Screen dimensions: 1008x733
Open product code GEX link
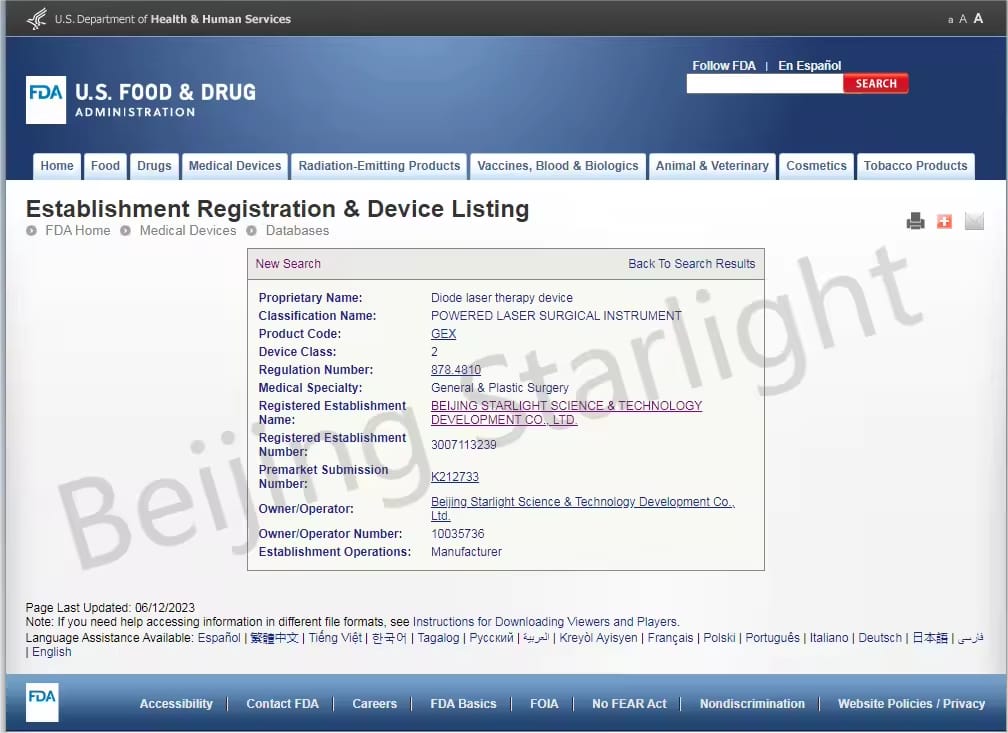(444, 334)
